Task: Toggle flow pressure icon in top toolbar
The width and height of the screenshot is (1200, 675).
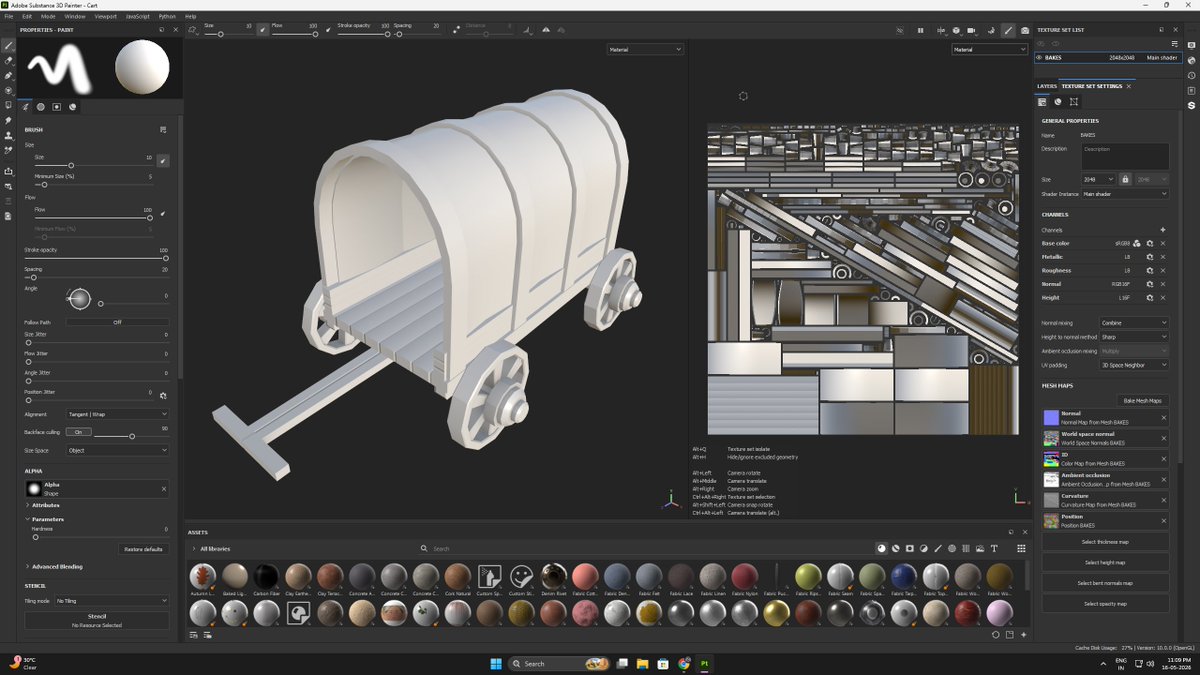Action: point(329,30)
